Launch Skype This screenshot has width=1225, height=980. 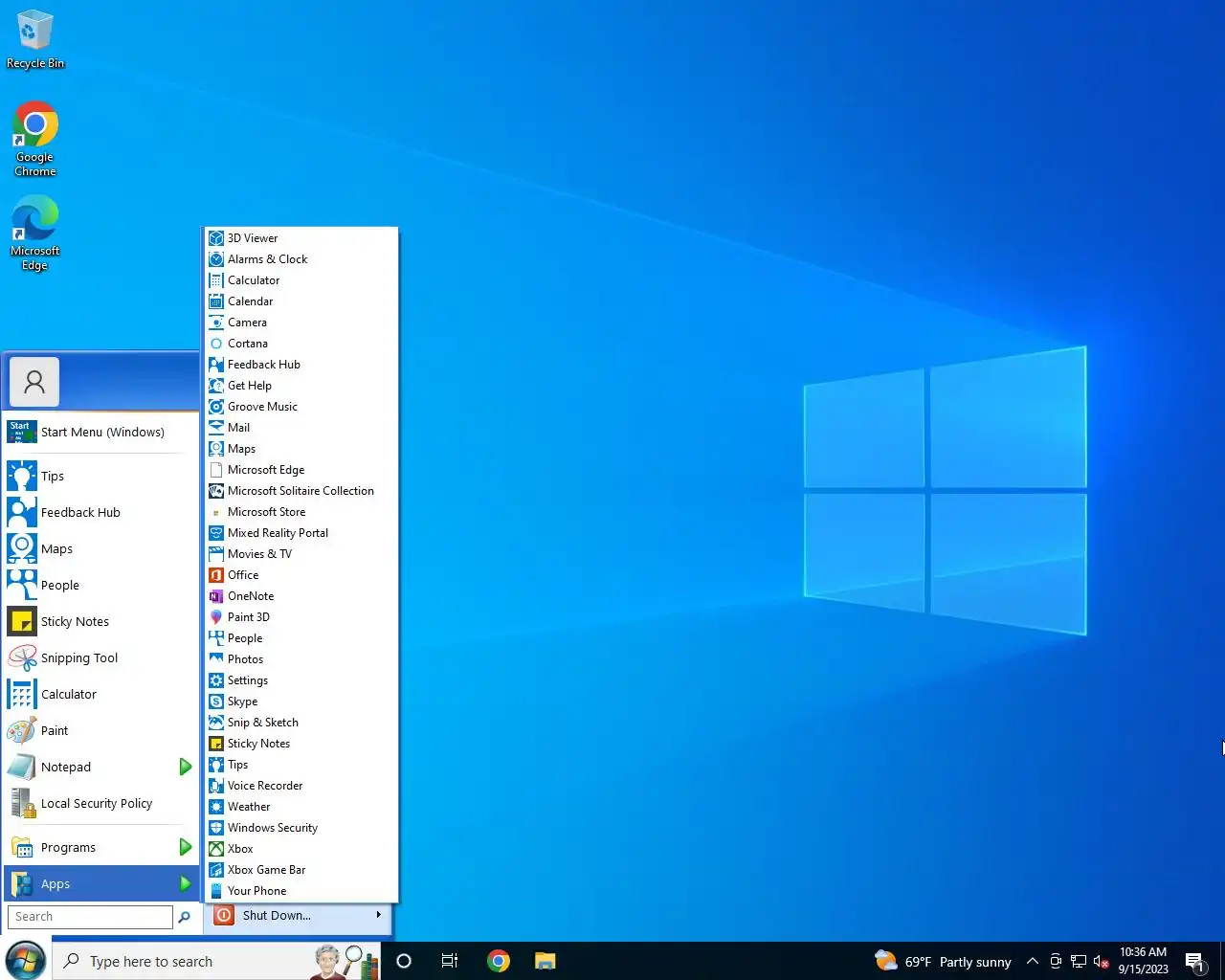301,702
